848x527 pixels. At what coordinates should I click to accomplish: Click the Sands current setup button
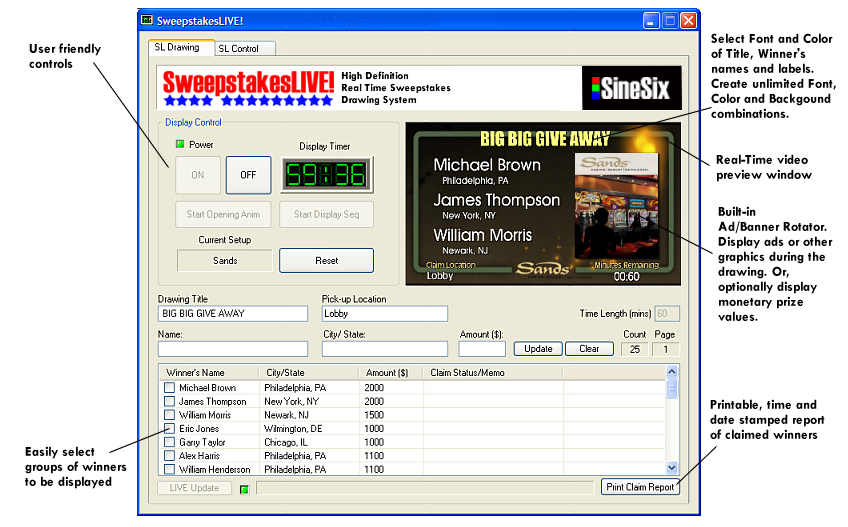224,260
